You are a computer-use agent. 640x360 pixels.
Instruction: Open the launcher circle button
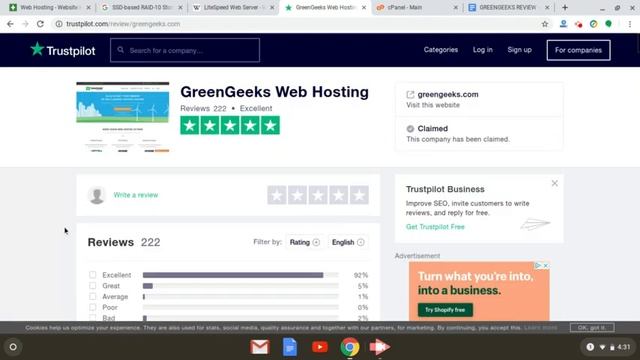click(x=13, y=347)
